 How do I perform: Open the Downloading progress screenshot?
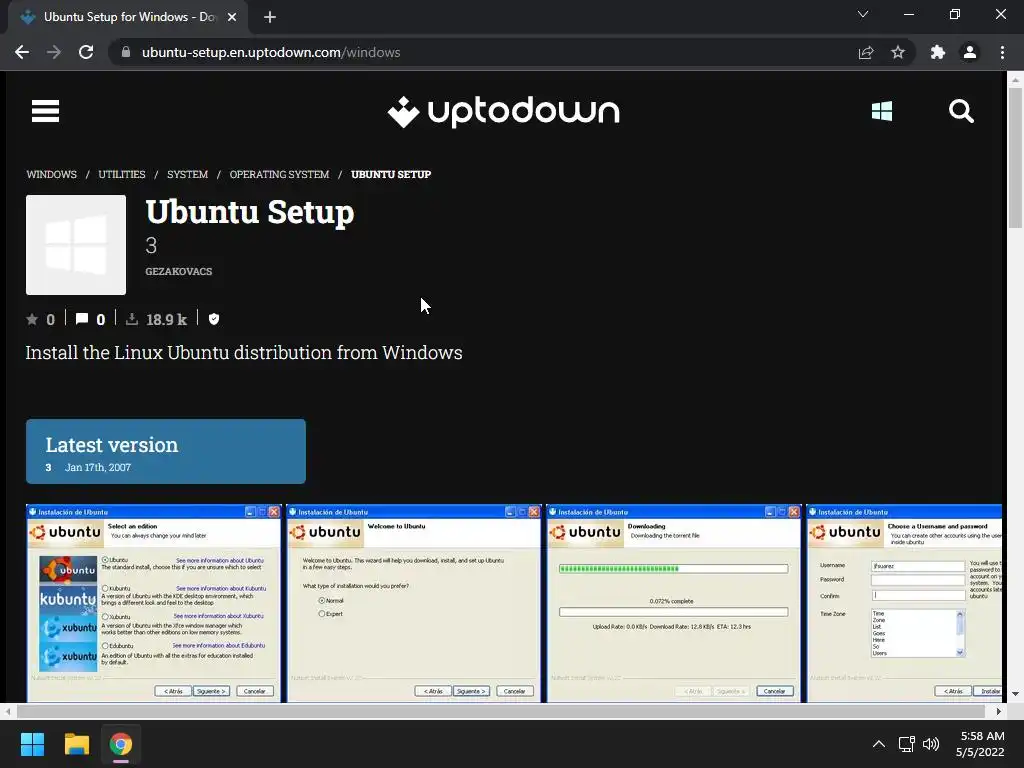674,603
